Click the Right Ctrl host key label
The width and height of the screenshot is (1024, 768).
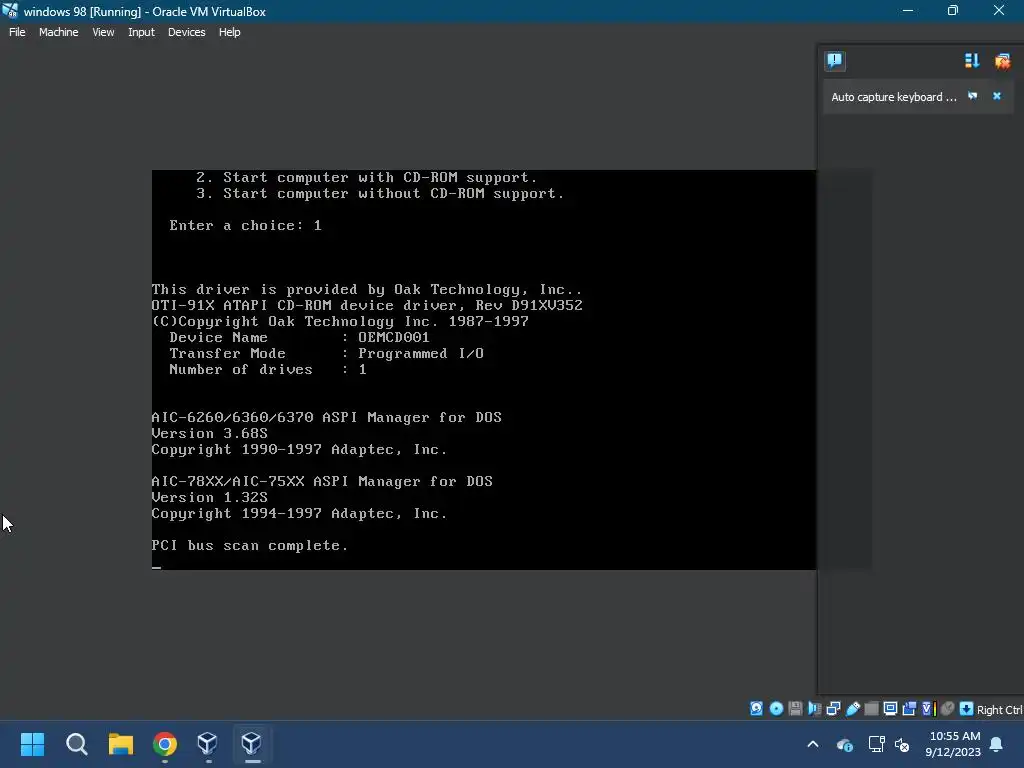tap(999, 710)
